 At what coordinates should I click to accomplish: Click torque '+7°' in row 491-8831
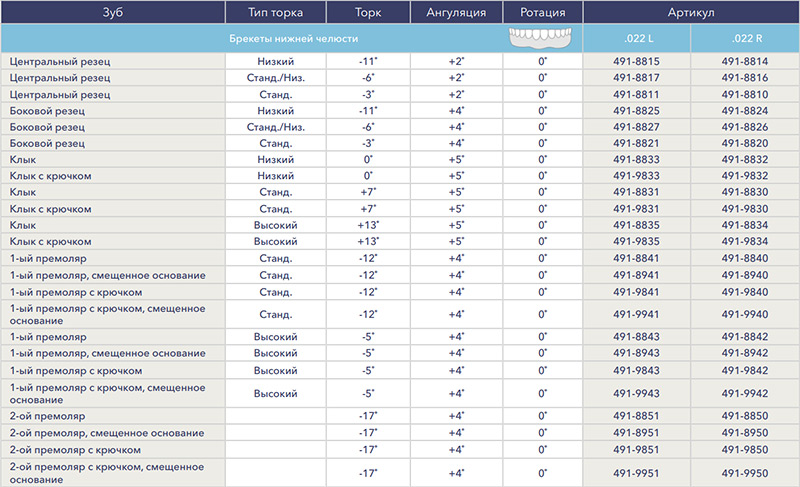(368, 192)
